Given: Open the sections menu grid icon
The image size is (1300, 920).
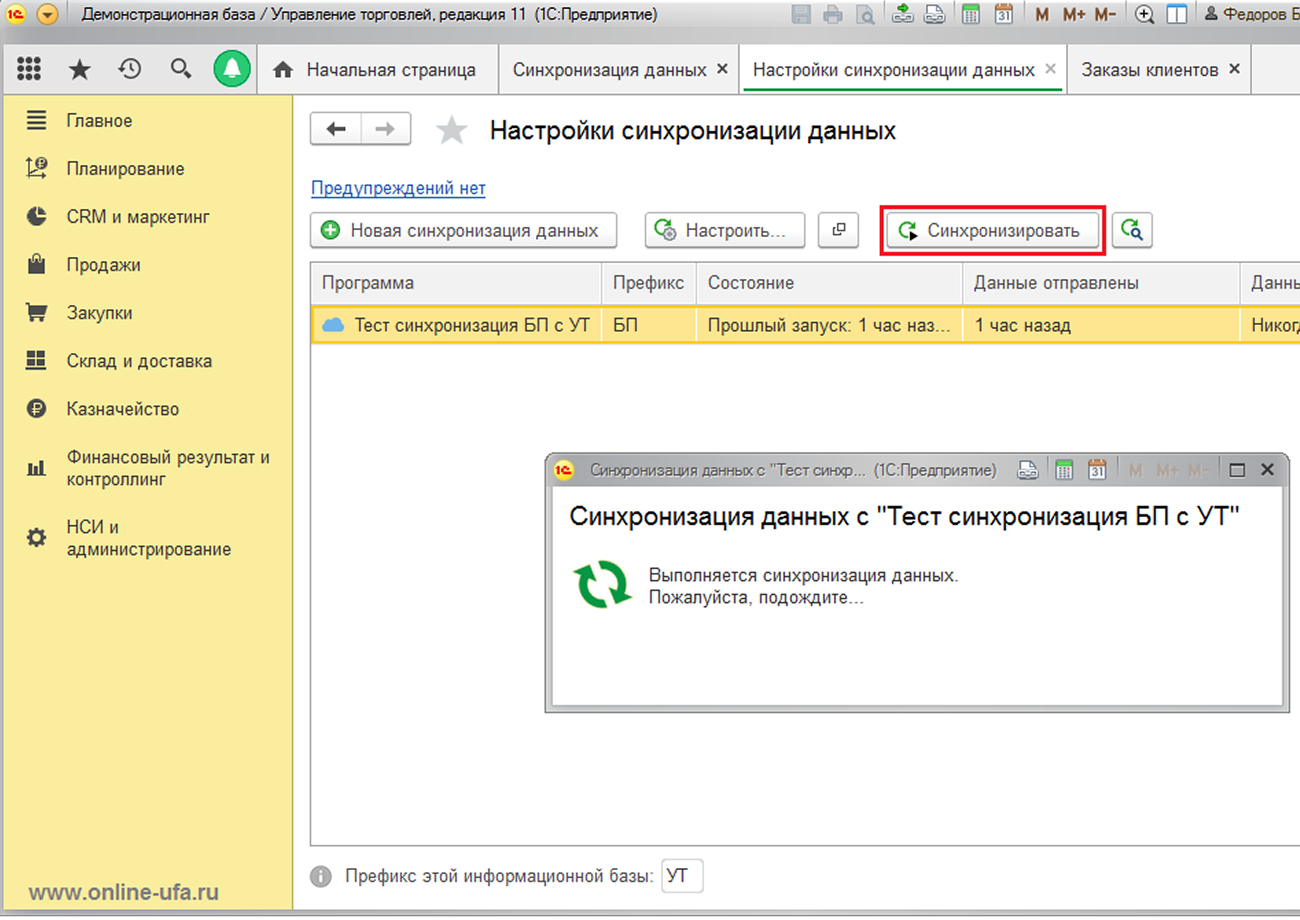Looking at the screenshot, I should coord(29,69).
